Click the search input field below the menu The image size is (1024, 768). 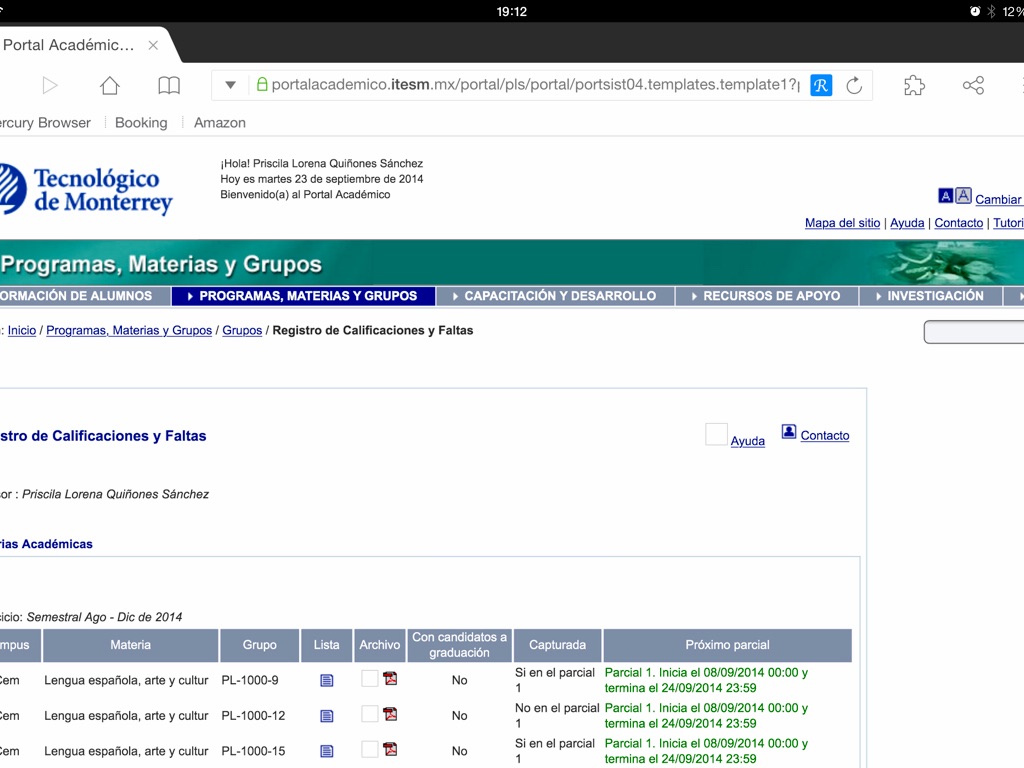tap(975, 332)
